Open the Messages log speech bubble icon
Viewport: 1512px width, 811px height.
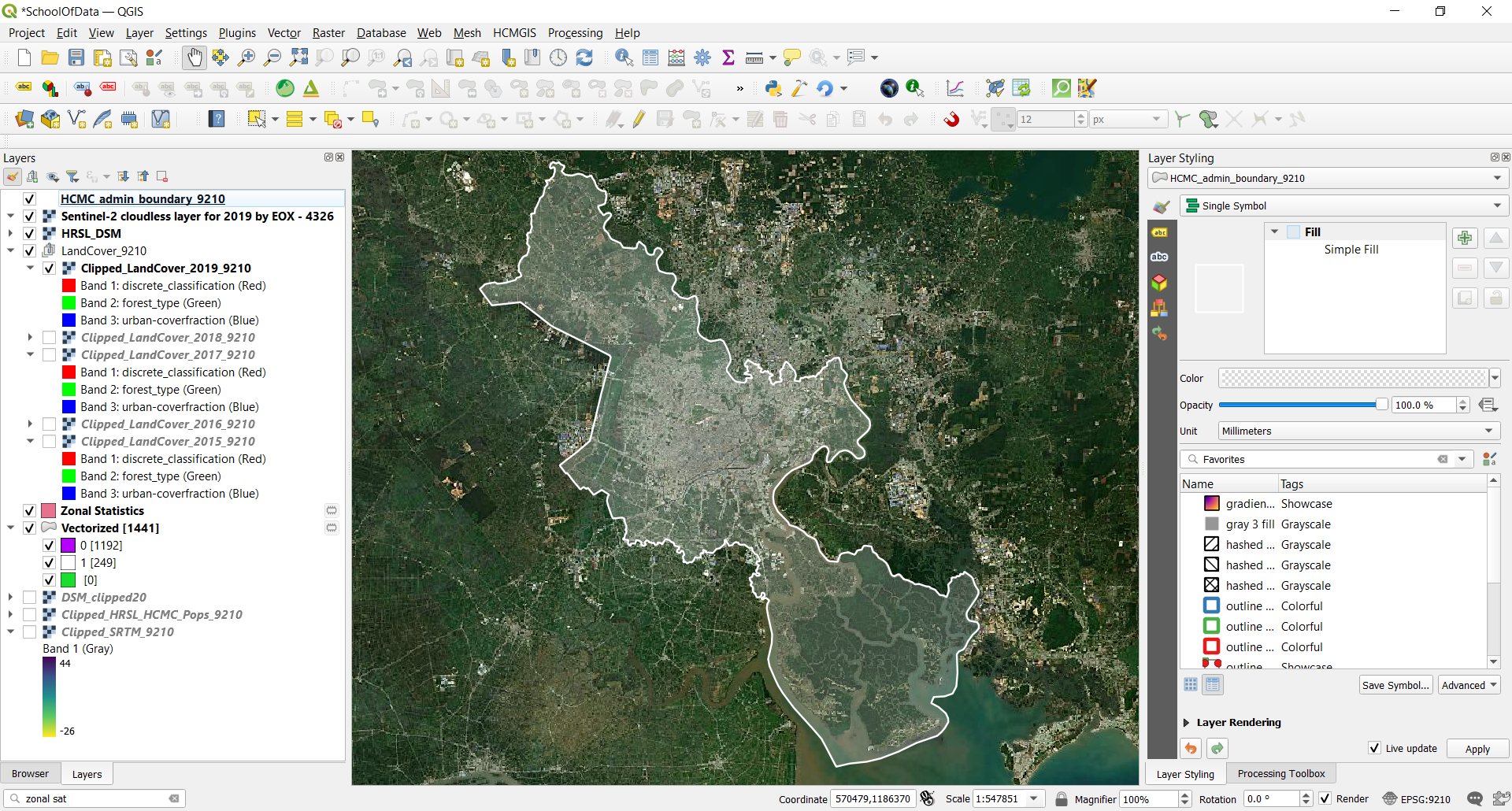click(x=1475, y=798)
